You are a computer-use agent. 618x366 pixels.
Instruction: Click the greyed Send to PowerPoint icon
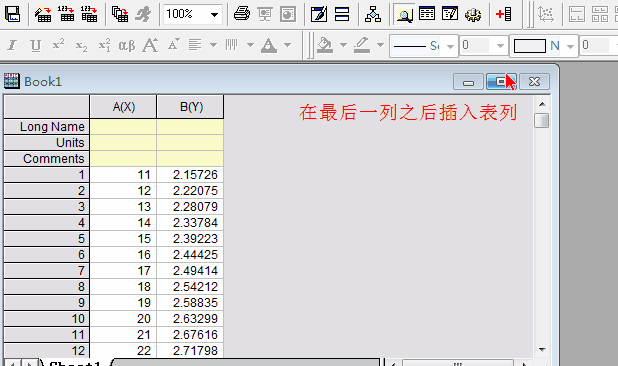[288, 14]
